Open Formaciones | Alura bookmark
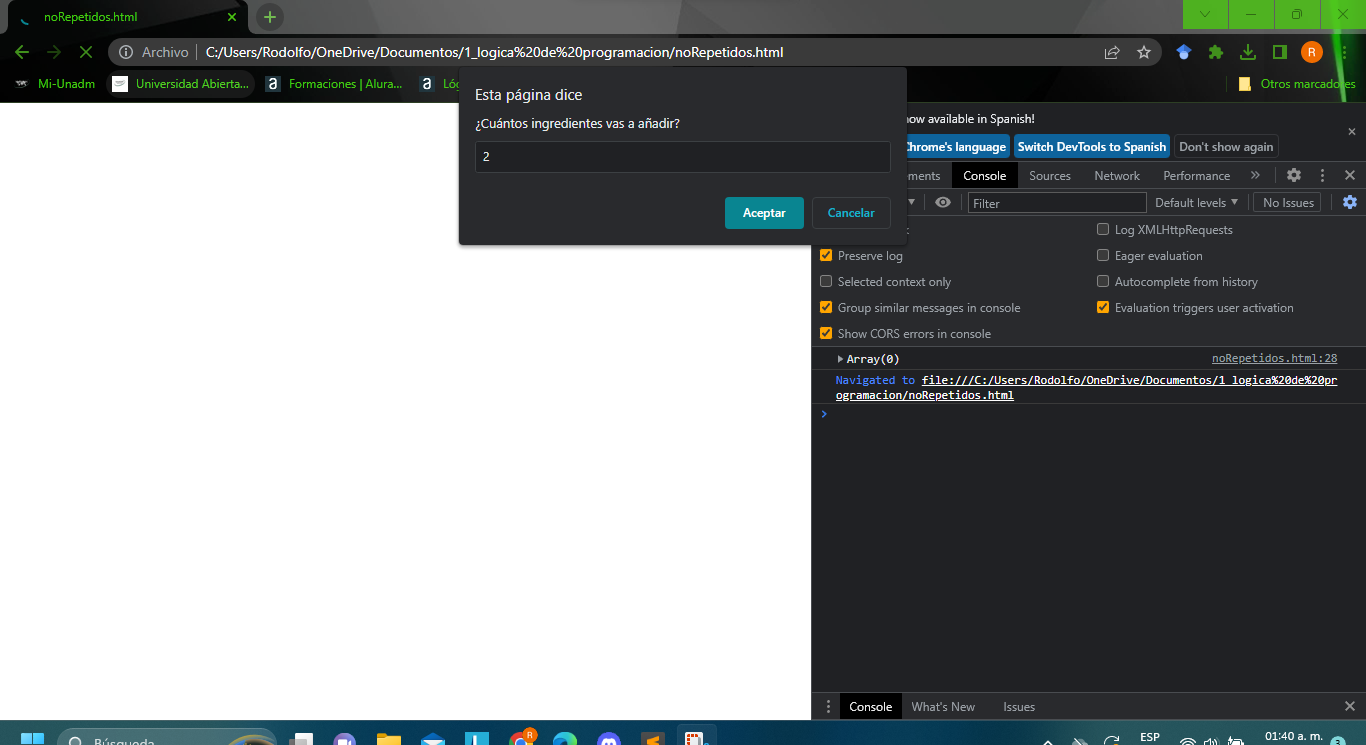The image size is (1366, 745). point(335,84)
